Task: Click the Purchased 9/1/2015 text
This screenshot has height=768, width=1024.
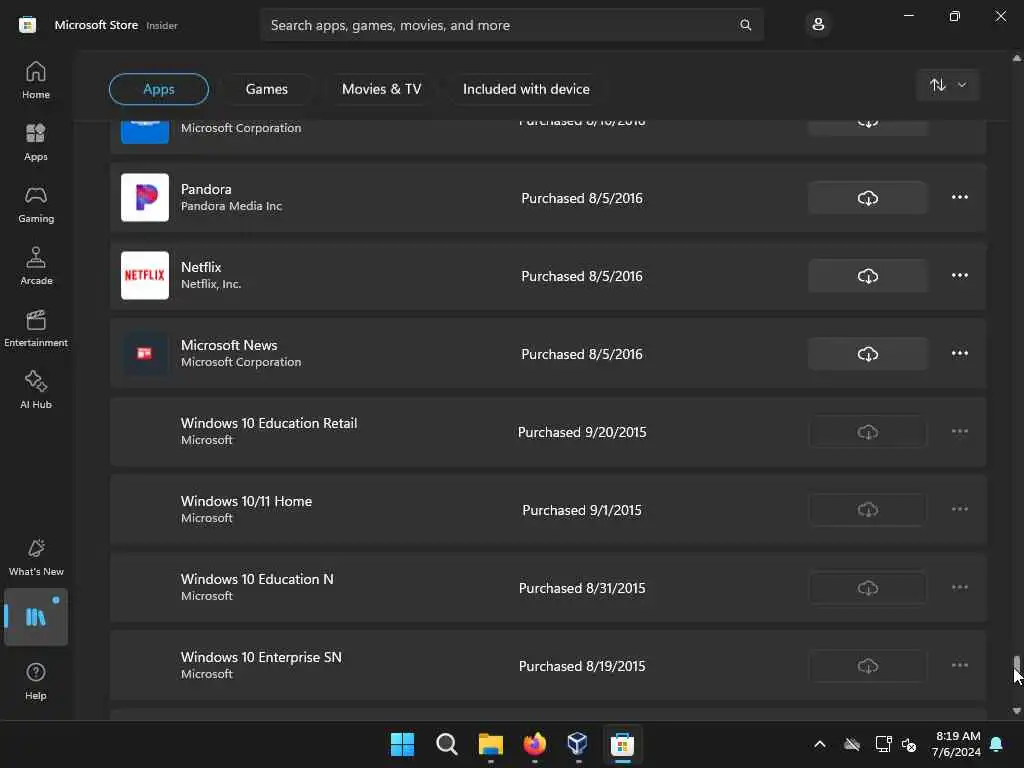Action: (582, 510)
